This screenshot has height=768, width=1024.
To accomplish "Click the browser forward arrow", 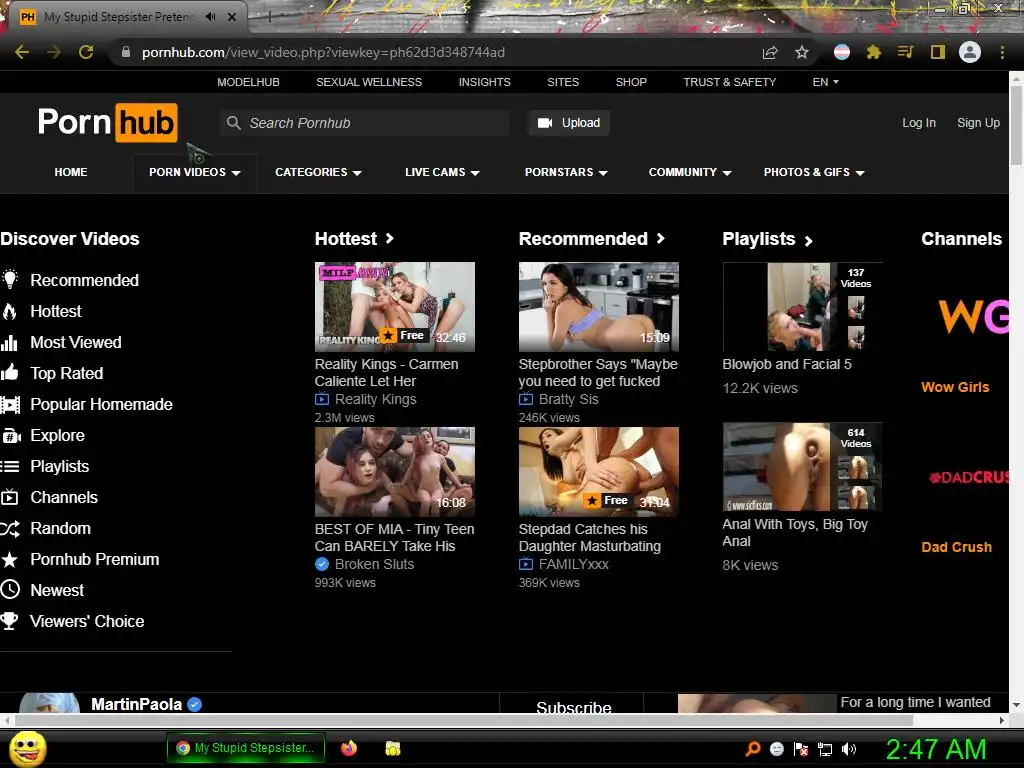I will coord(54,52).
